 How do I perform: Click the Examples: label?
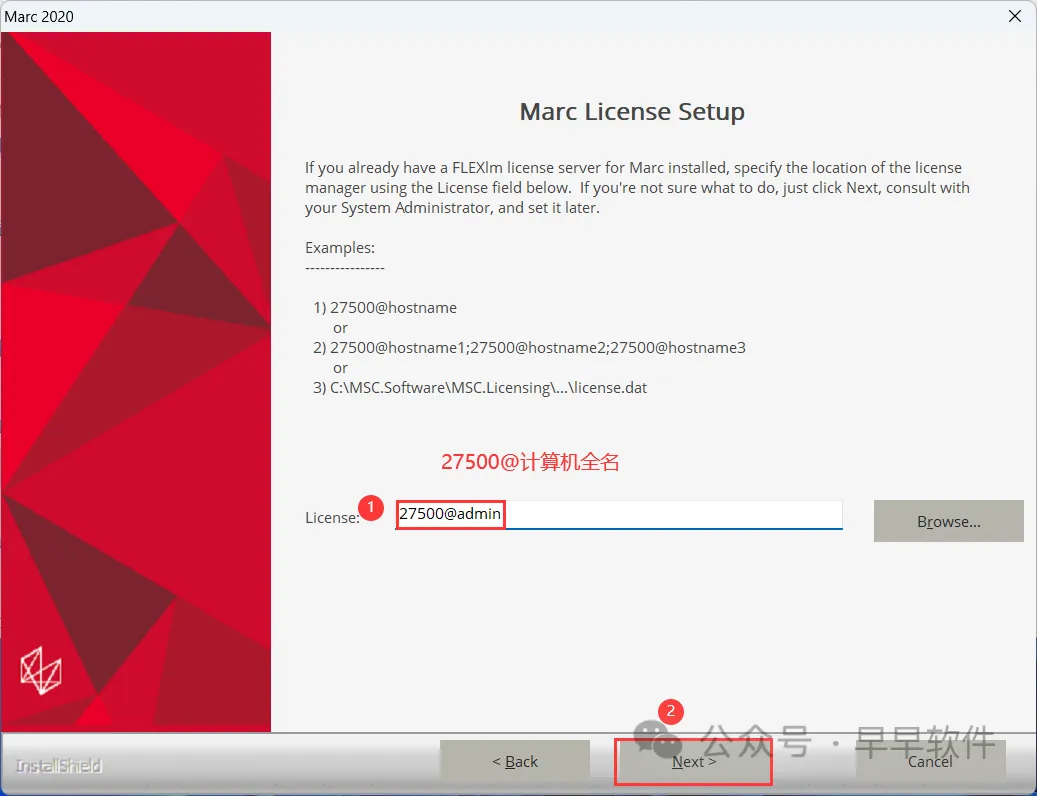340,248
